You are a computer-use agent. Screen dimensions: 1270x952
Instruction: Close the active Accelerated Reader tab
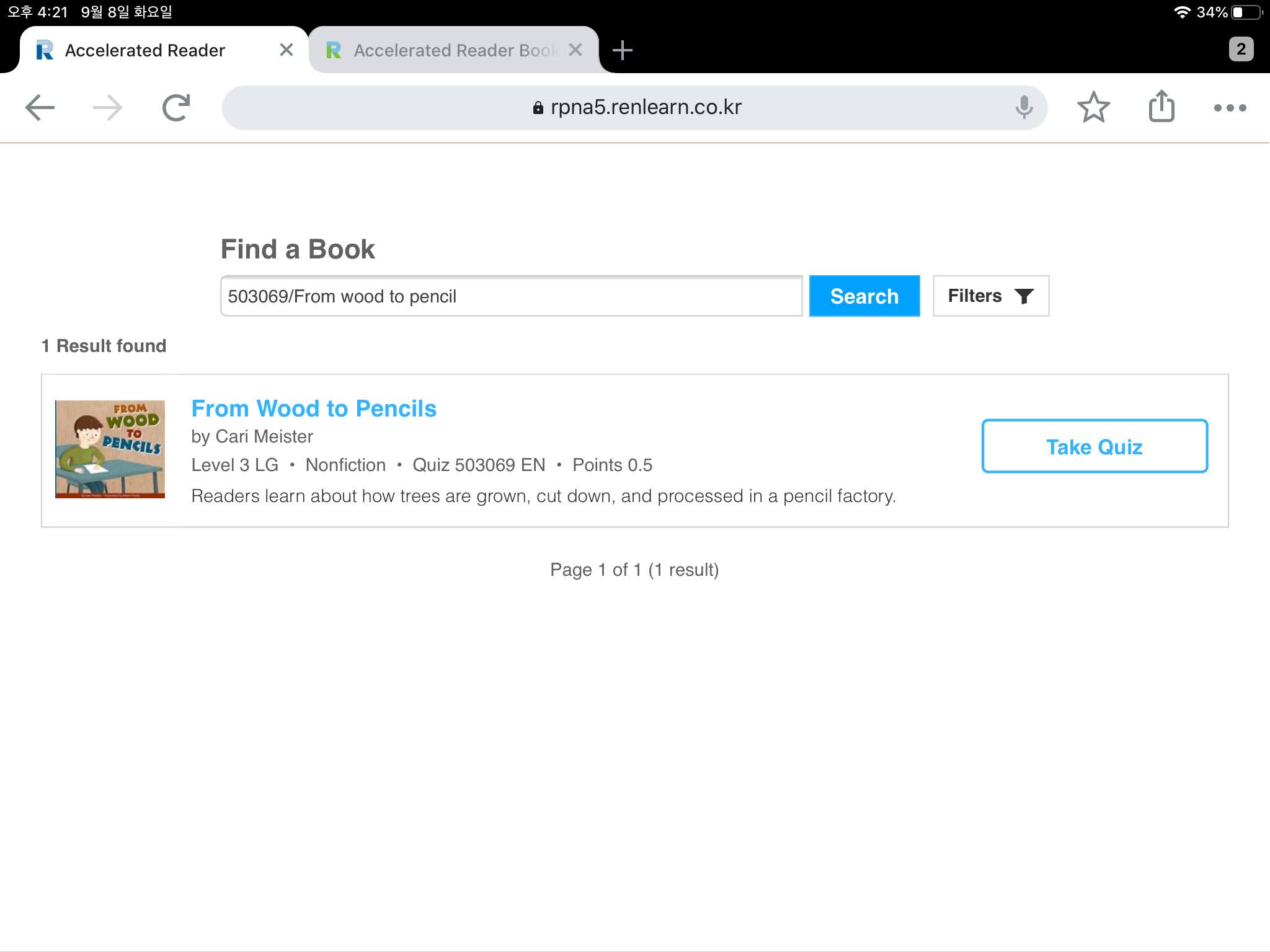[x=286, y=50]
